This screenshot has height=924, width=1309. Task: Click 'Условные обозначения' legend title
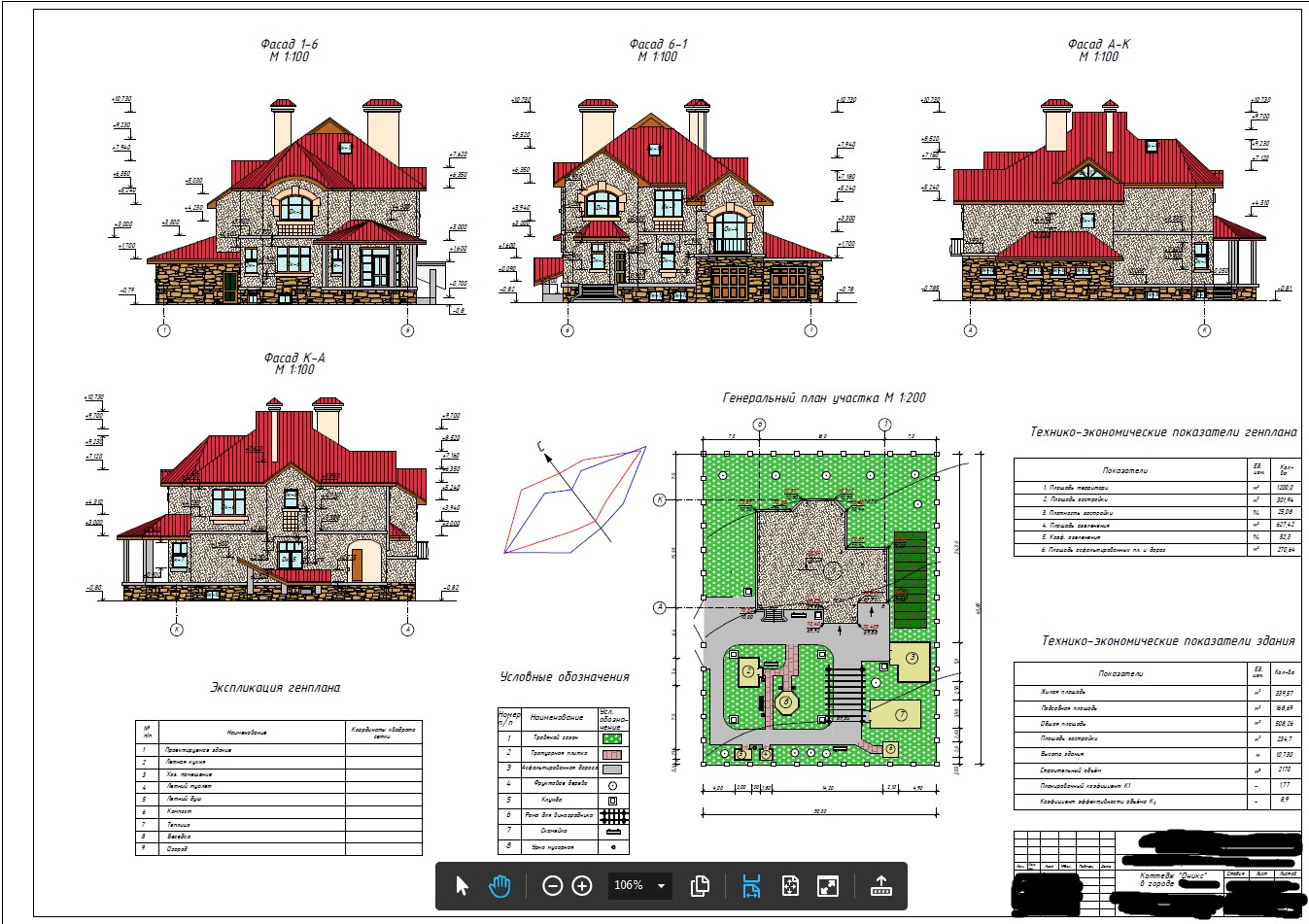tap(565, 676)
